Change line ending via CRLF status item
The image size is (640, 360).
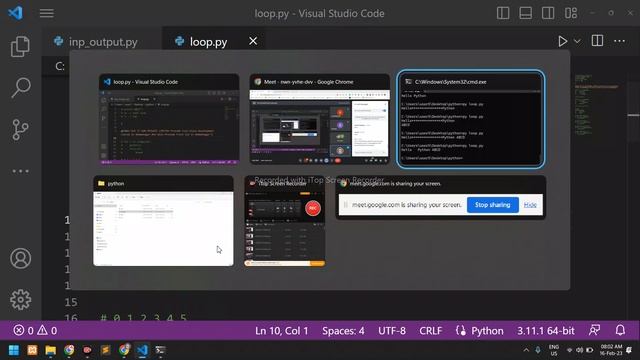point(431,331)
